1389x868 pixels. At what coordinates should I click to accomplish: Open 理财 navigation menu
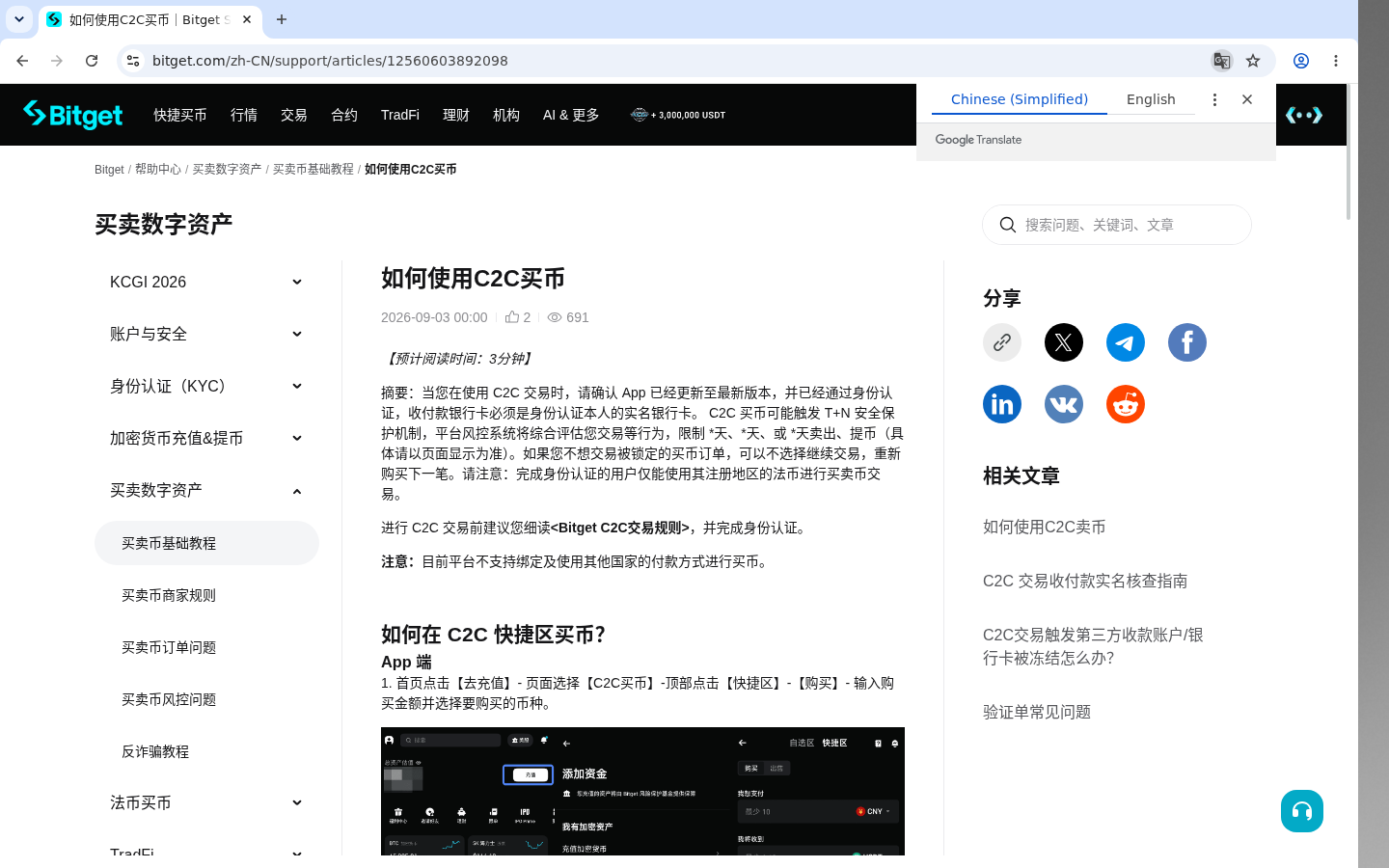click(x=456, y=115)
